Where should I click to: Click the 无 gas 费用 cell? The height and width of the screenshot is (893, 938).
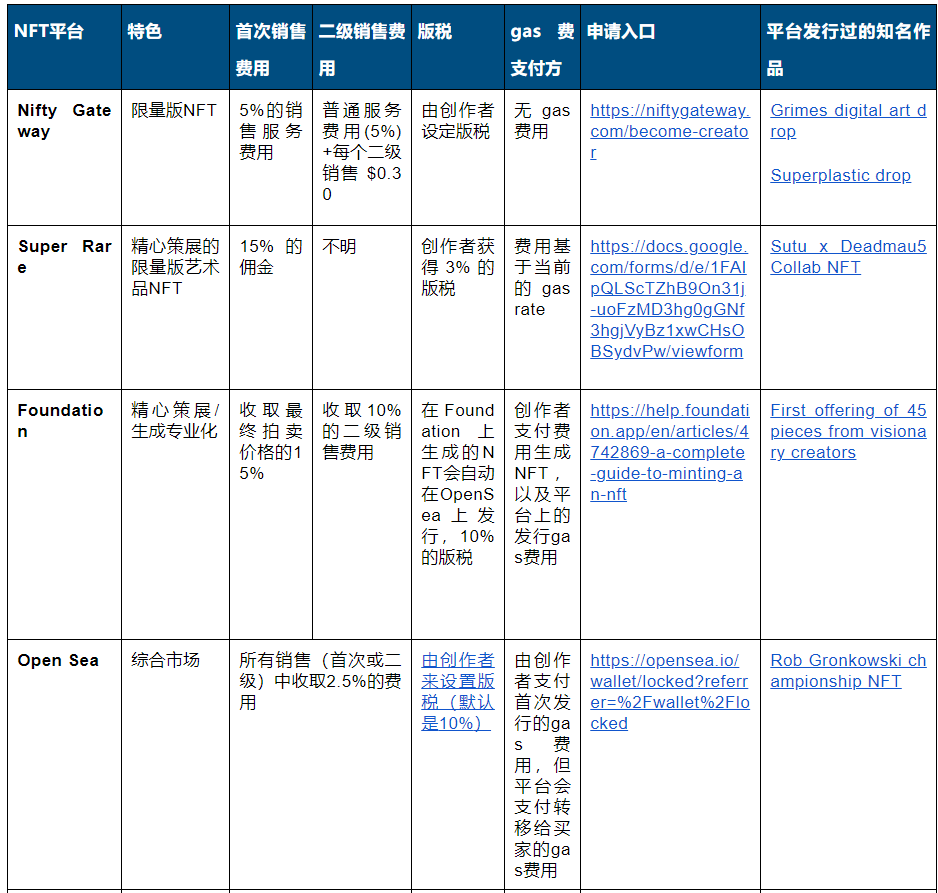[542, 157]
